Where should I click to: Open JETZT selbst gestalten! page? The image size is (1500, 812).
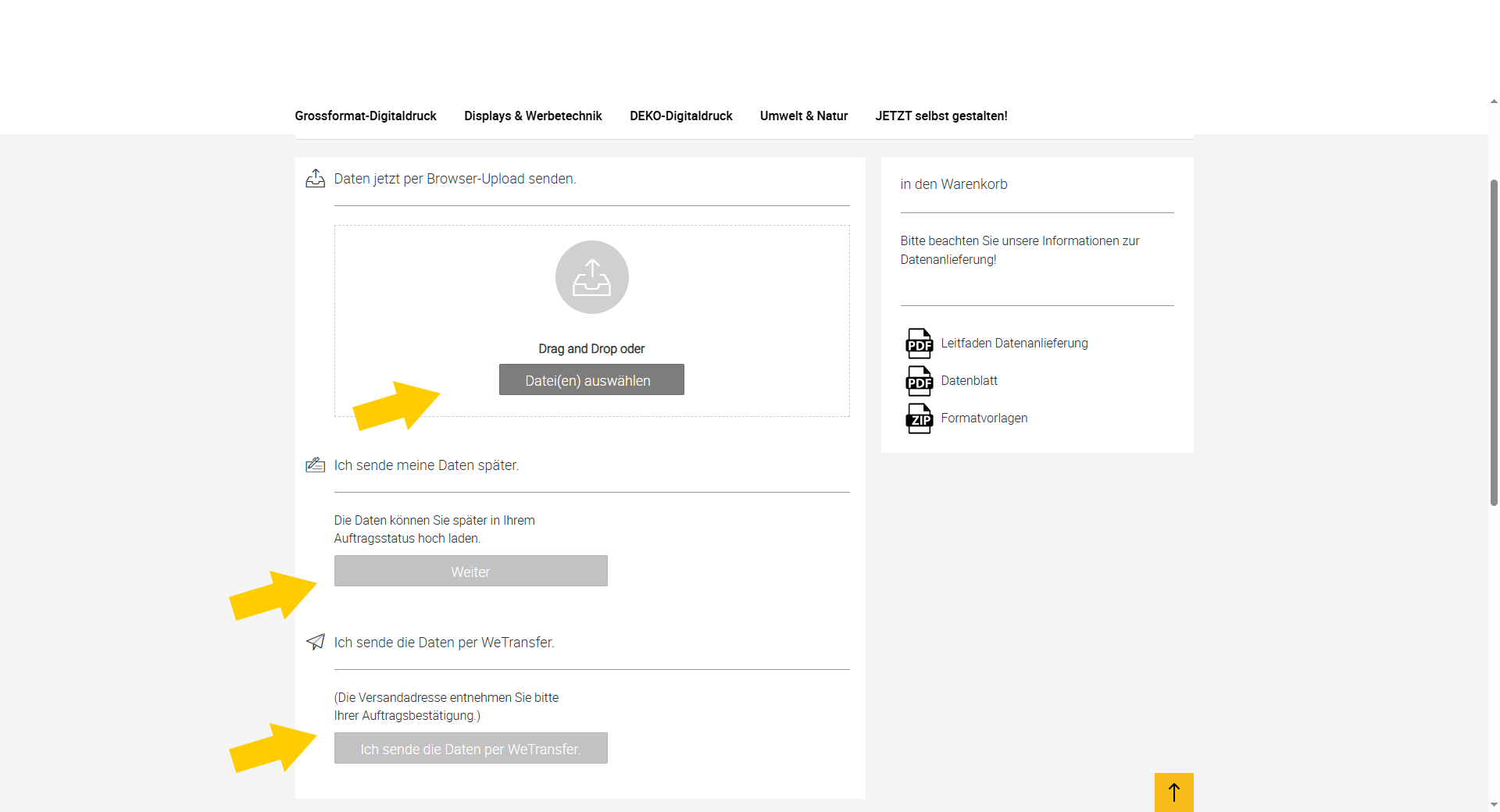coord(941,116)
